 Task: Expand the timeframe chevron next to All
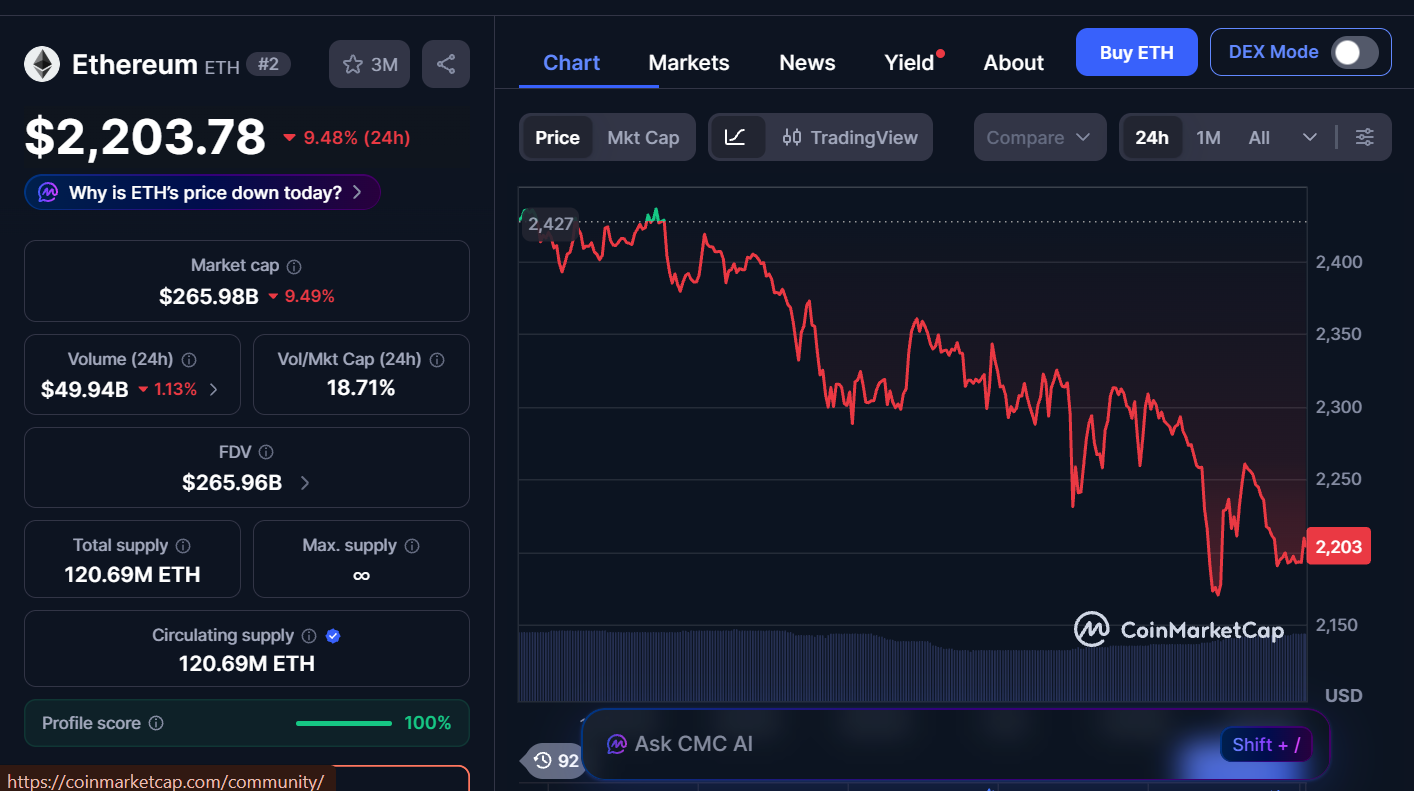click(1310, 137)
